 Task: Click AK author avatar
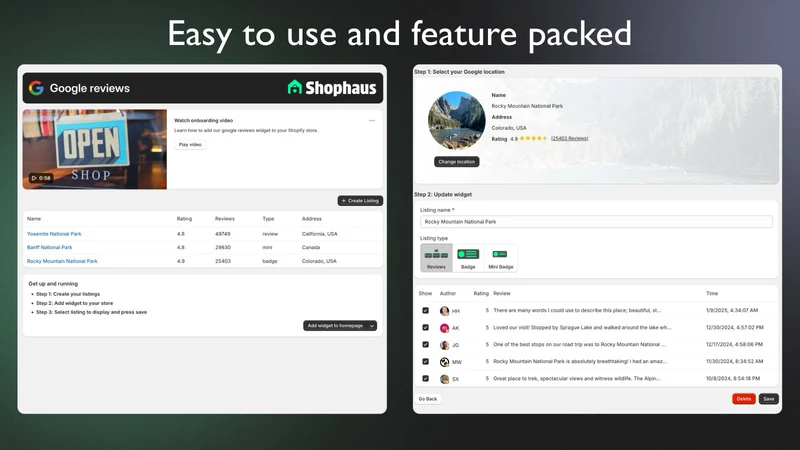pyautogui.click(x=444, y=328)
